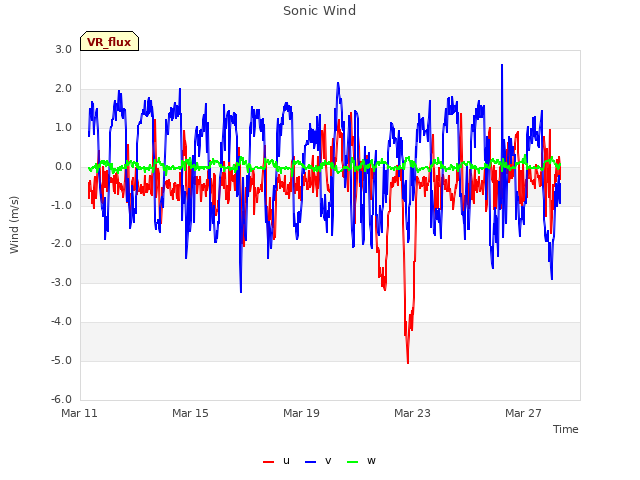Click the -2.0 y-axis value
640x480 pixels.
pyautogui.click(x=62, y=244)
